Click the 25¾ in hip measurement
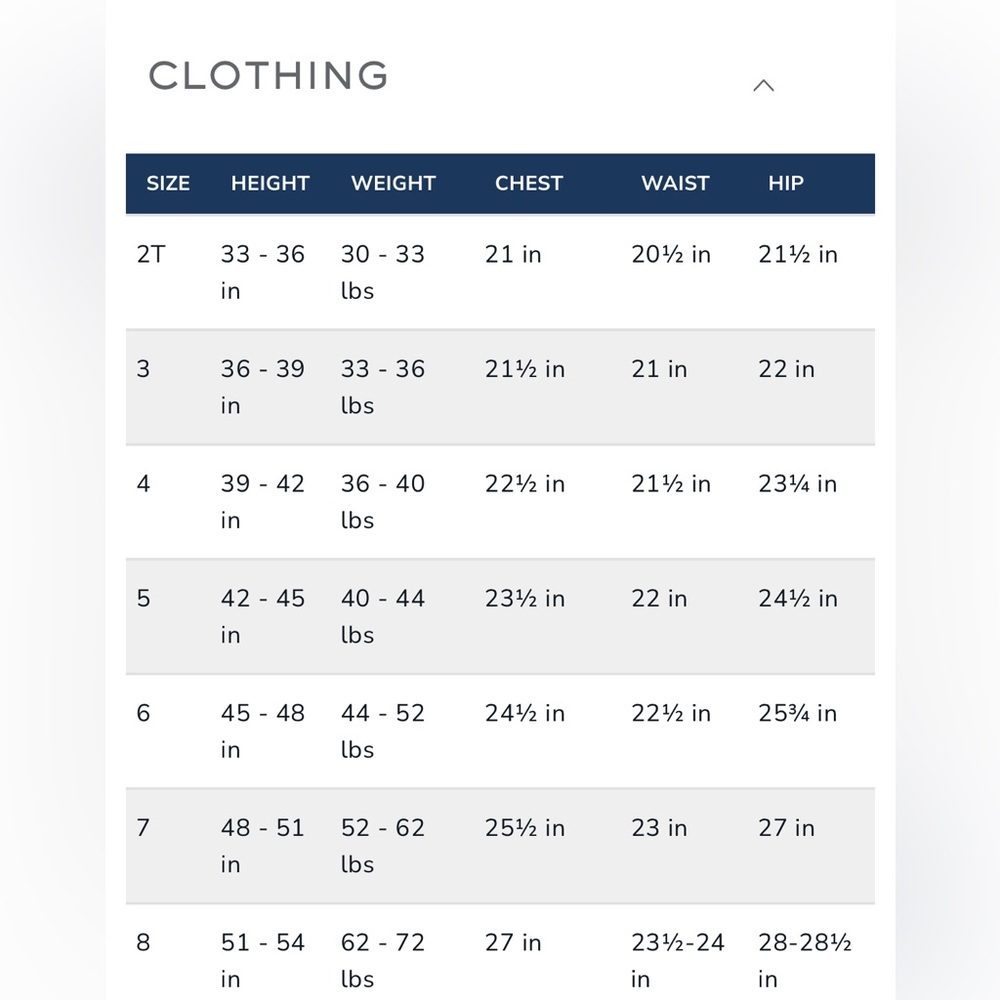The width and height of the screenshot is (1000, 1000). click(x=797, y=714)
